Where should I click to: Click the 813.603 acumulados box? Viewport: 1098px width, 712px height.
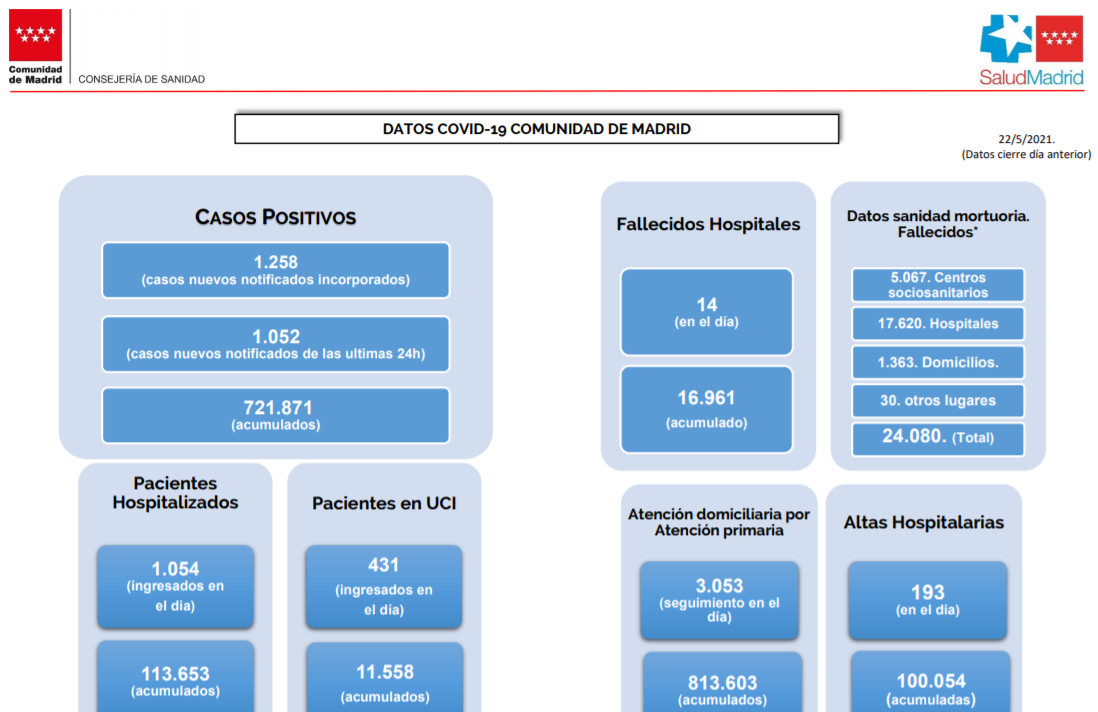pos(722,683)
